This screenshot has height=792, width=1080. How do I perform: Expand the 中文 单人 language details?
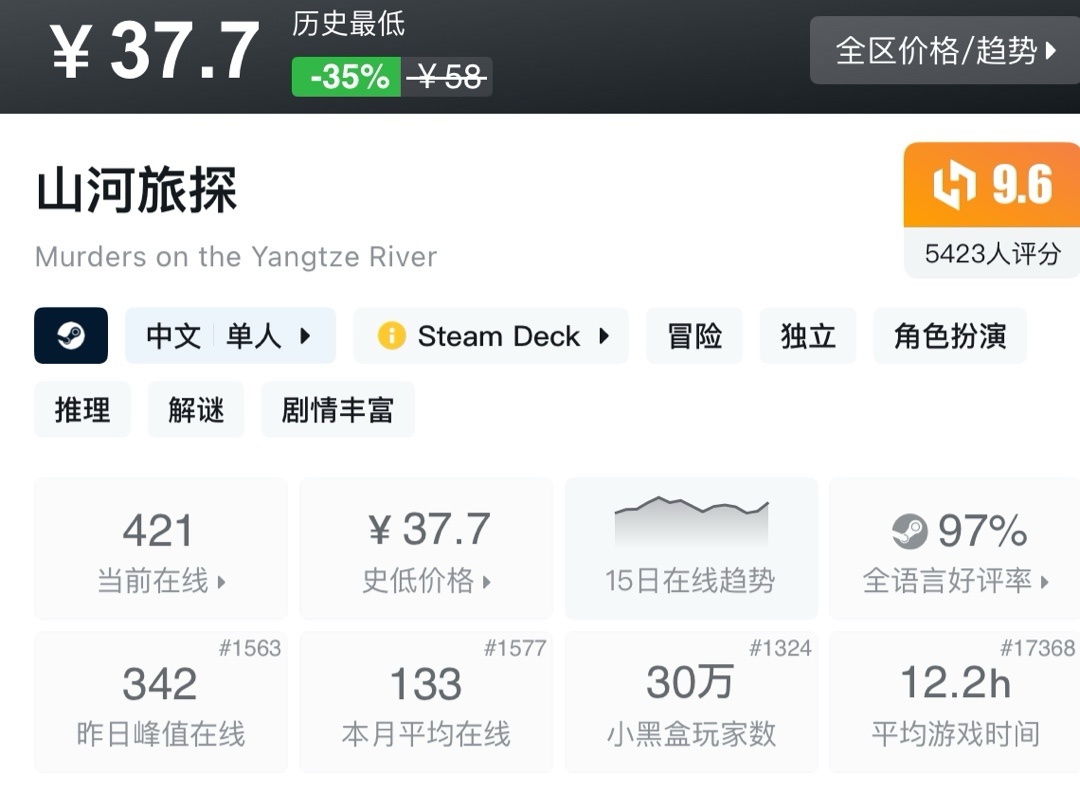[x=230, y=336]
